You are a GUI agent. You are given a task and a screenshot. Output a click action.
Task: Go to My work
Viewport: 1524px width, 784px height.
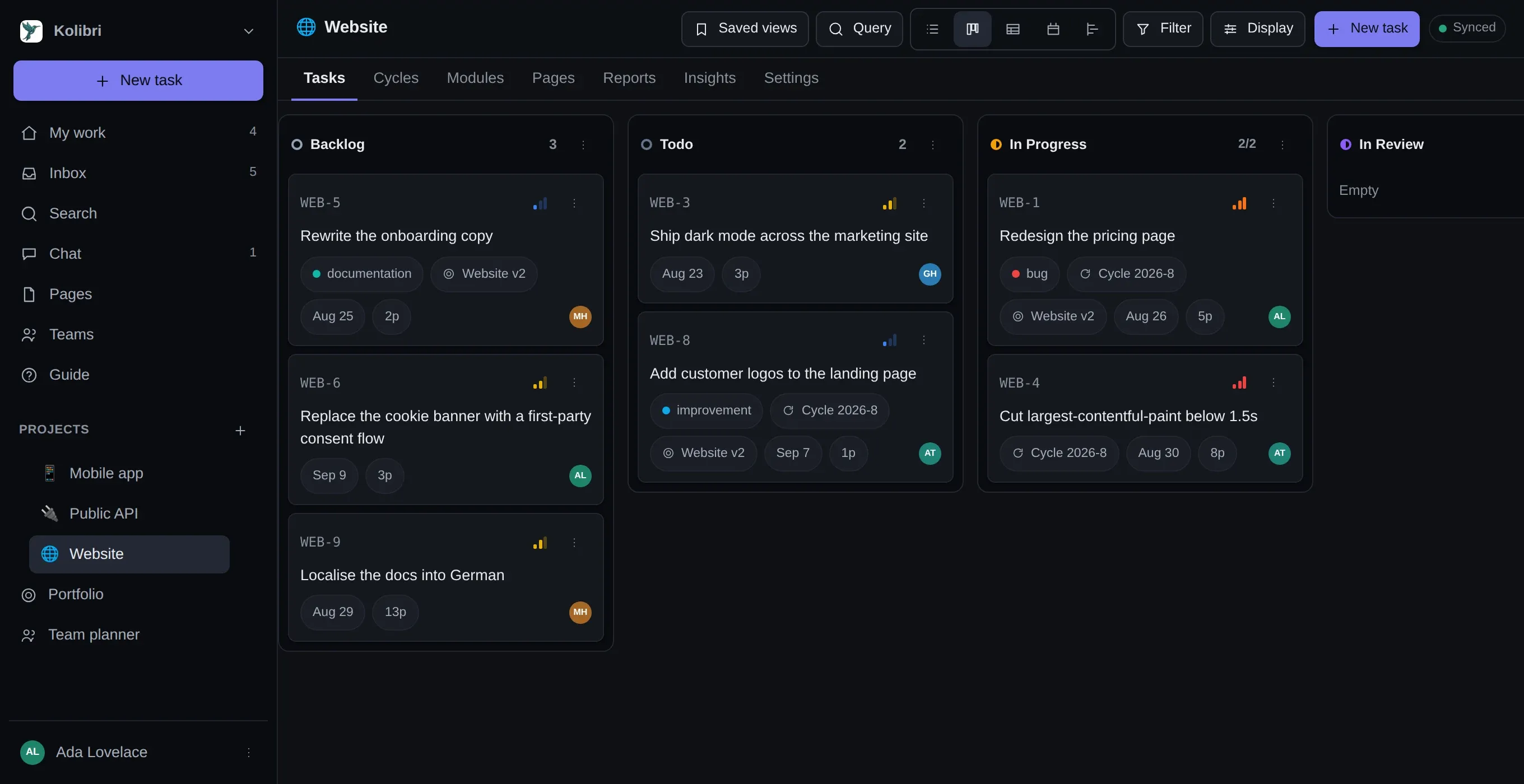pos(138,133)
